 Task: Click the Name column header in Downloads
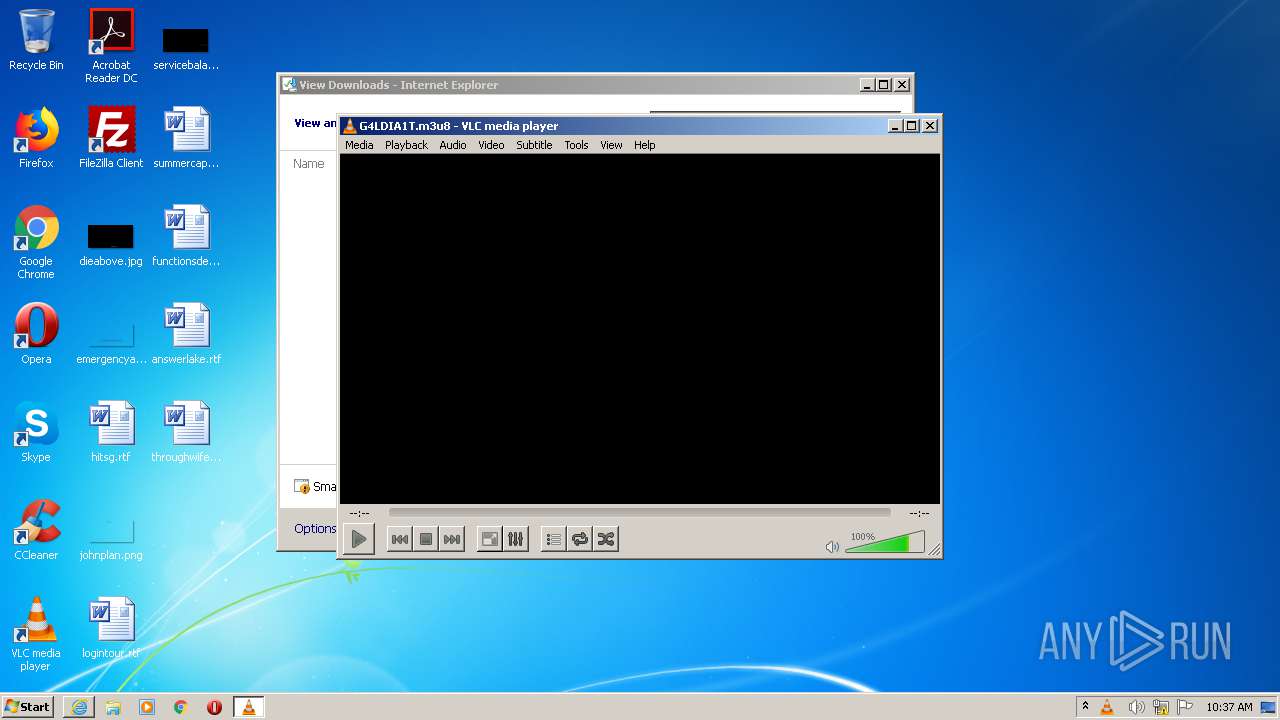point(309,163)
